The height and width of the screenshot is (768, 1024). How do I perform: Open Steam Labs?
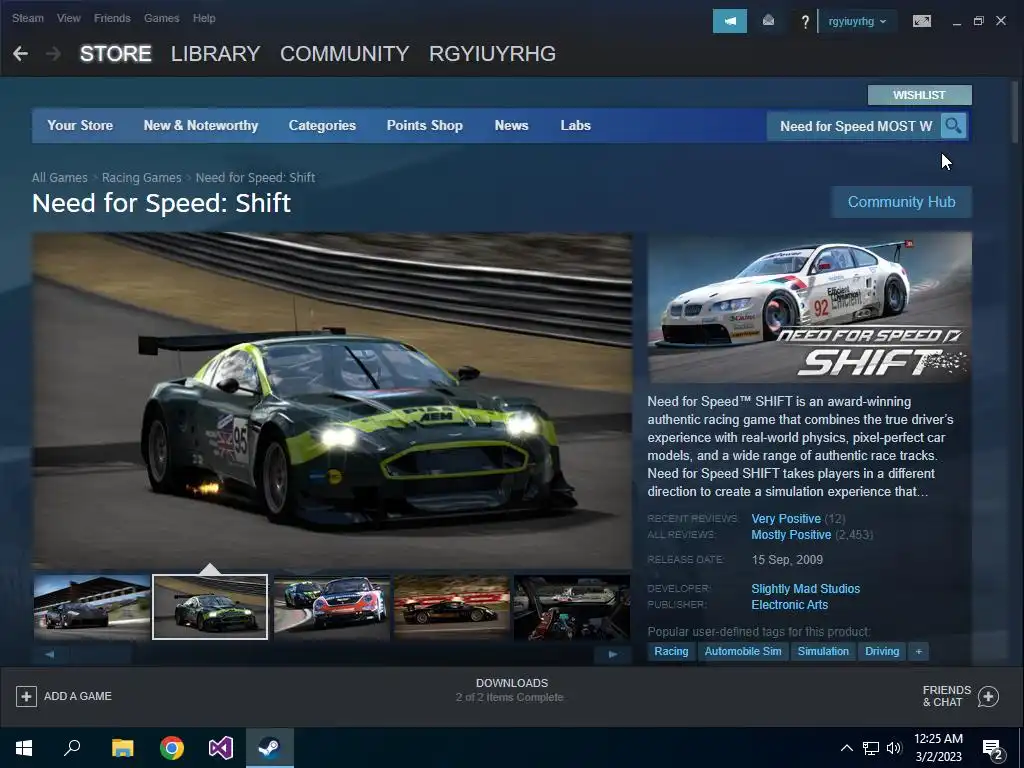click(x=575, y=125)
